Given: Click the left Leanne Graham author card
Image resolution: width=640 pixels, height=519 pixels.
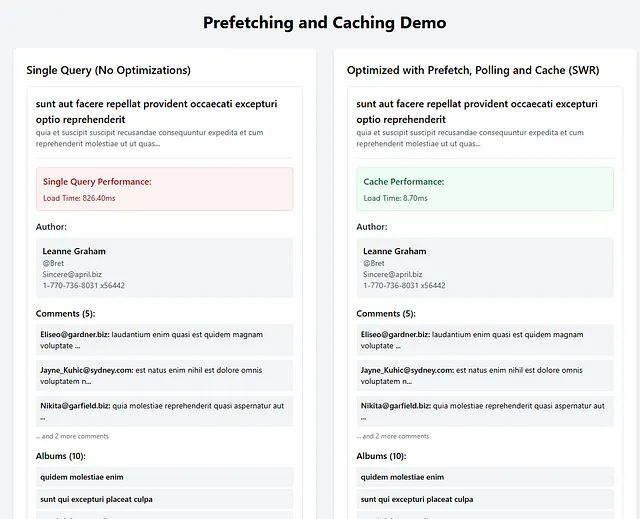Looking at the screenshot, I should coord(164,268).
